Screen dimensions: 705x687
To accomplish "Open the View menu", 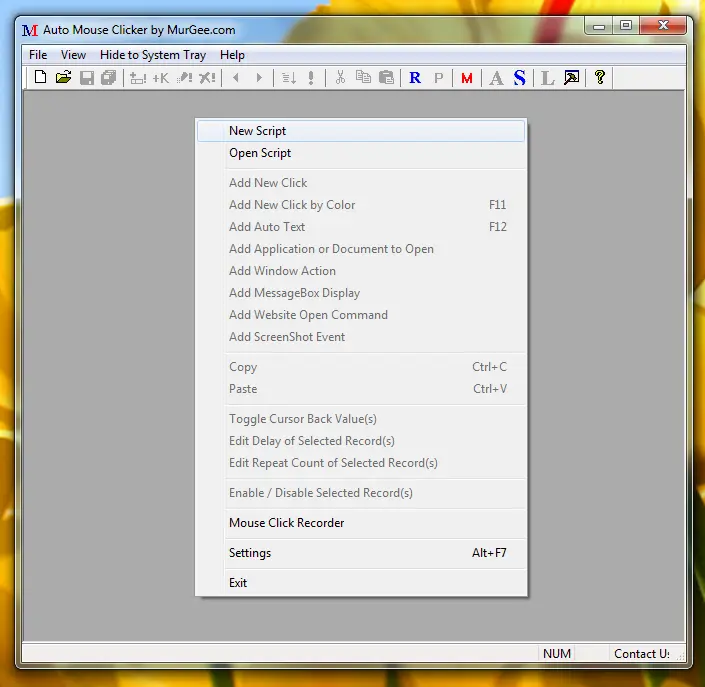I will click(73, 55).
